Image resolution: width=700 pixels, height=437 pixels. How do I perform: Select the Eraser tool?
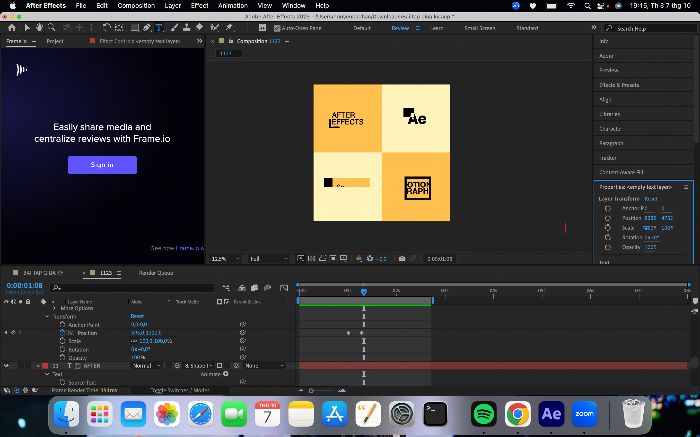[x=199, y=28]
